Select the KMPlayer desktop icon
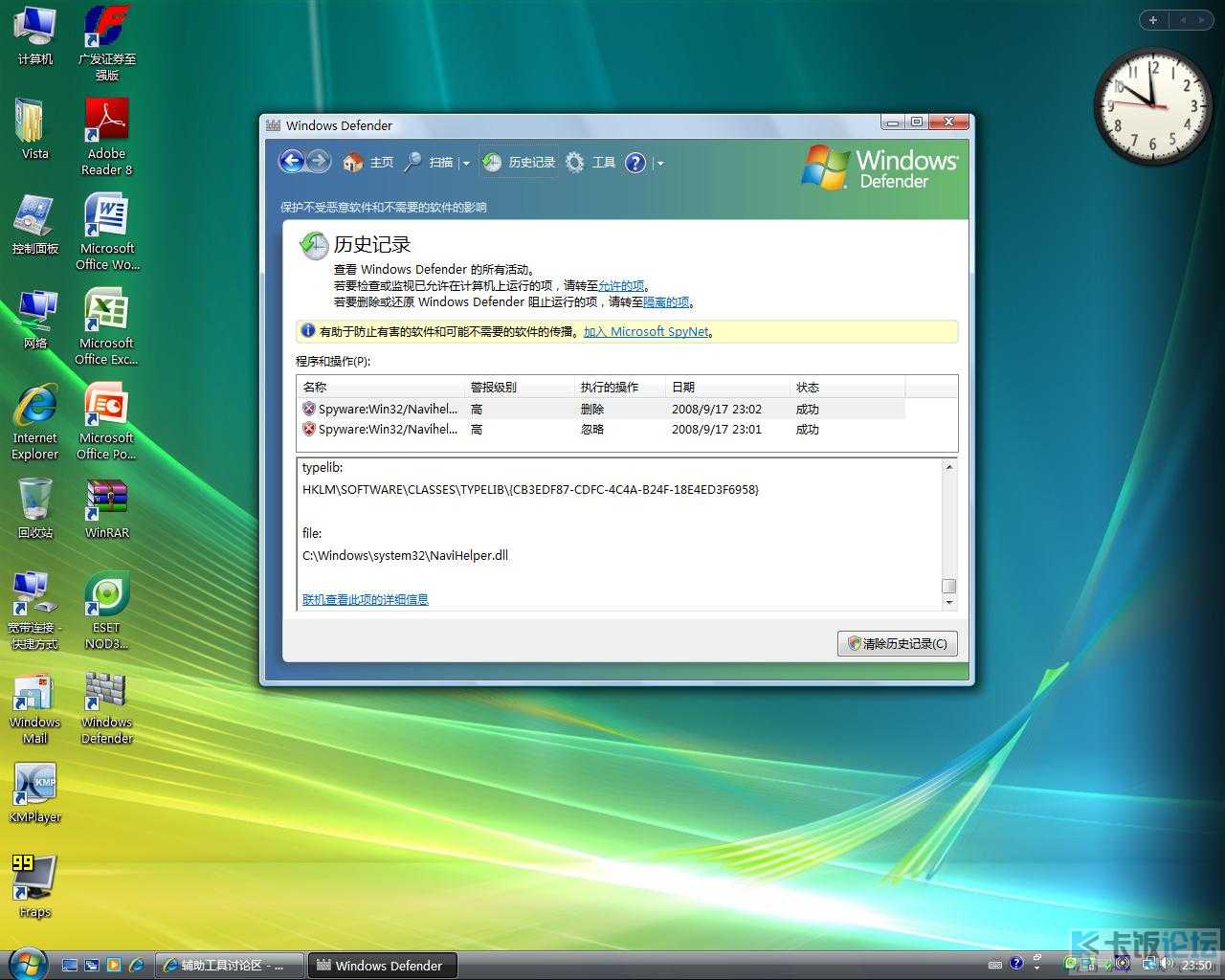This screenshot has height=980, width=1225. [x=35, y=792]
